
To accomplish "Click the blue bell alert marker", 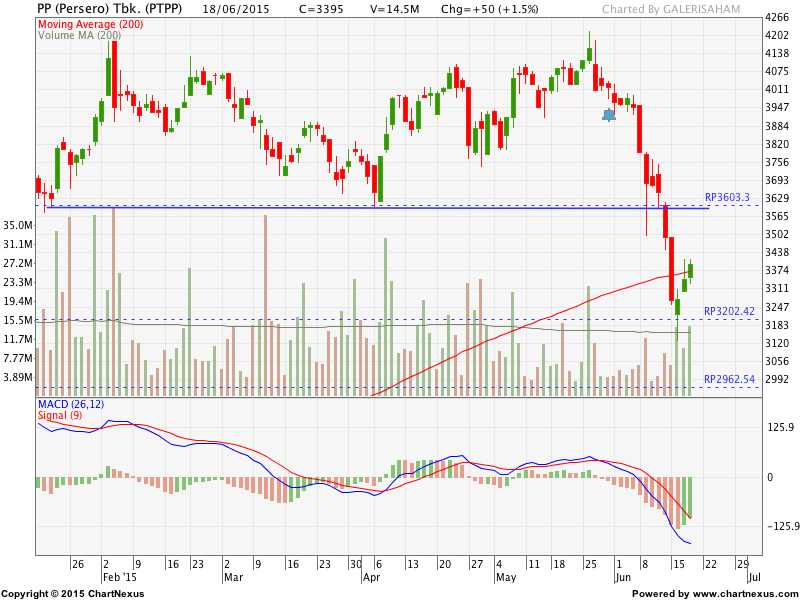I will (609, 115).
